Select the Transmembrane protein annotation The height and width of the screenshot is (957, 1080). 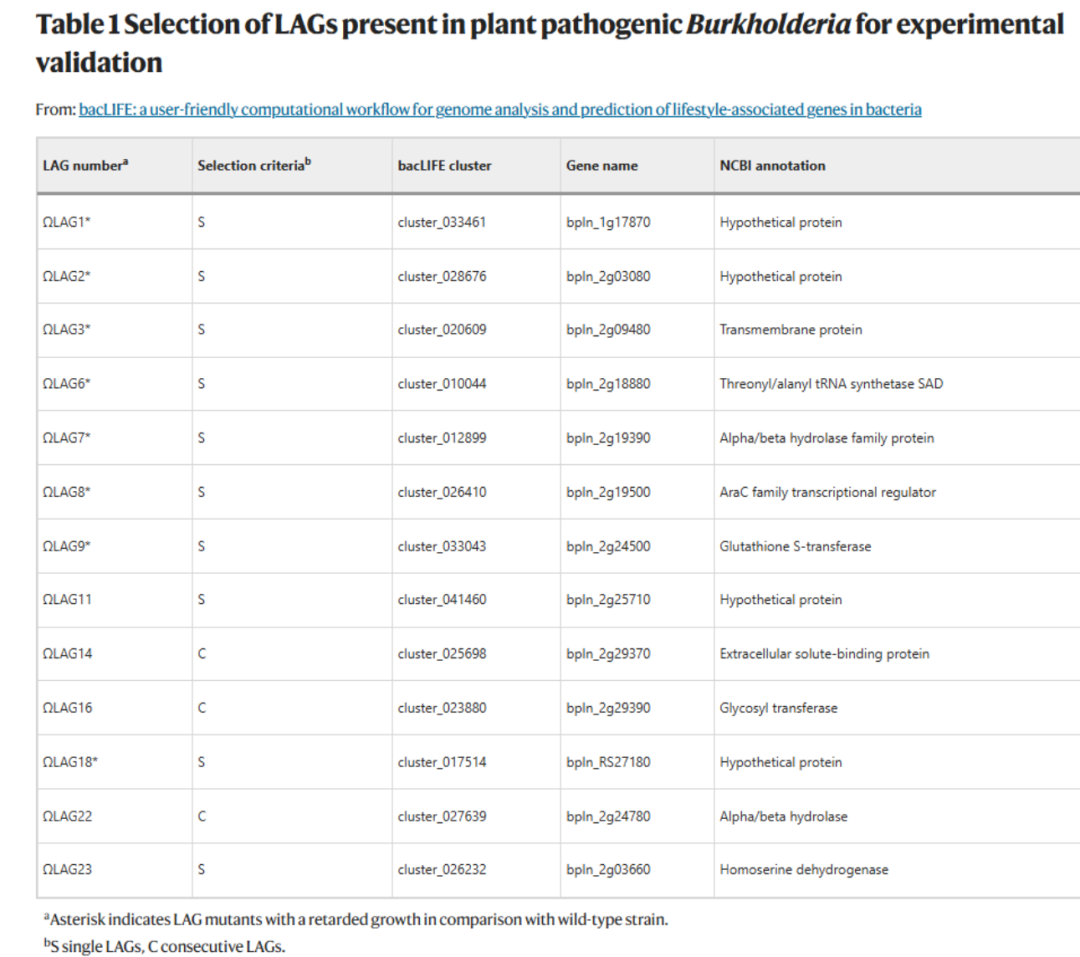pyautogui.click(x=791, y=329)
